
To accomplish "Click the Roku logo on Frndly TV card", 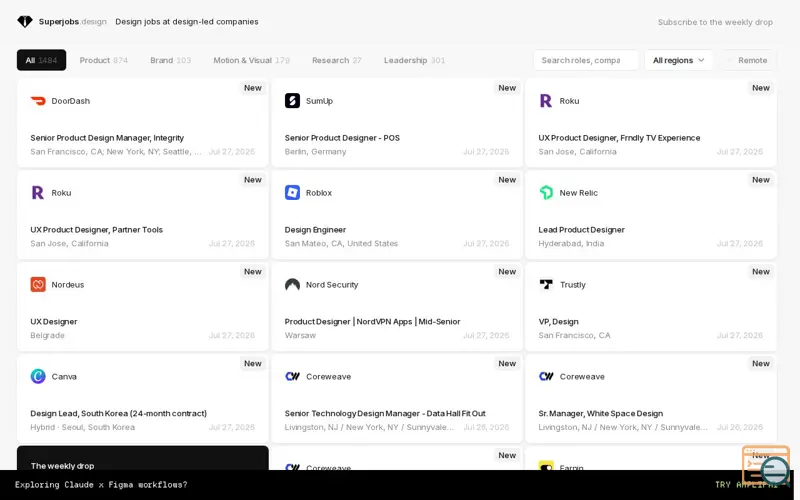I will pos(546,101).
